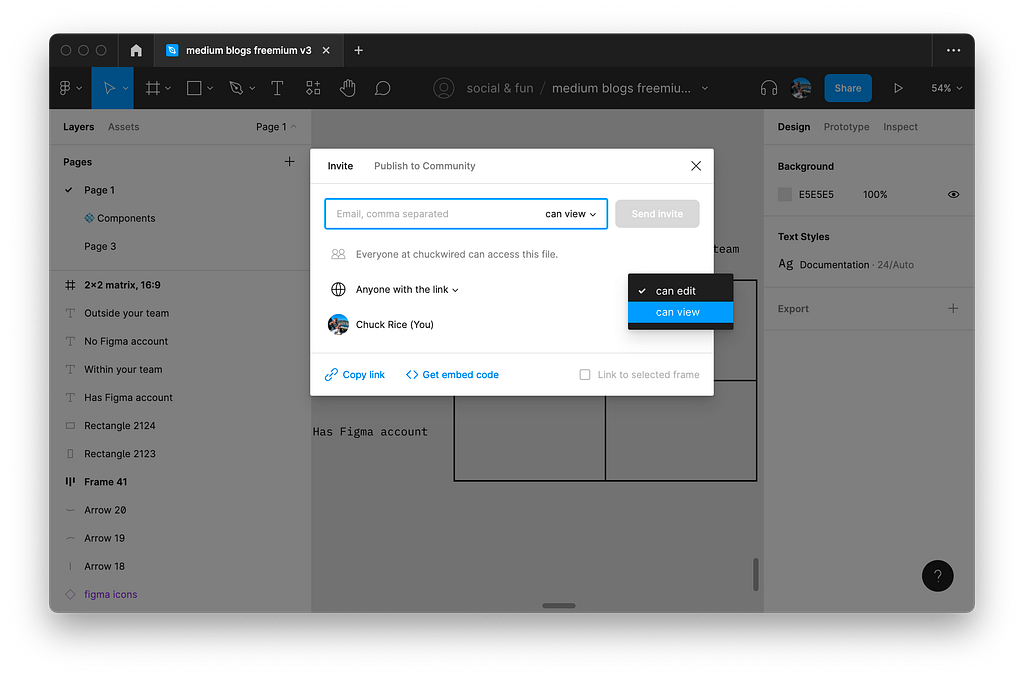
Task: Select the Comment tool
Action: click(383, 88)
